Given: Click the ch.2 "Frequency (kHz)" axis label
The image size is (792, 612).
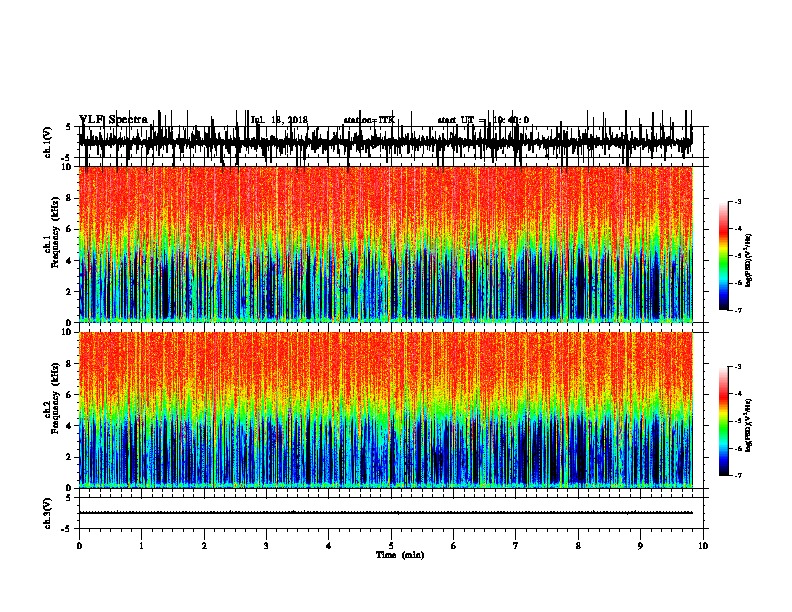Looking at the screenshot, I should pos(55,397).
